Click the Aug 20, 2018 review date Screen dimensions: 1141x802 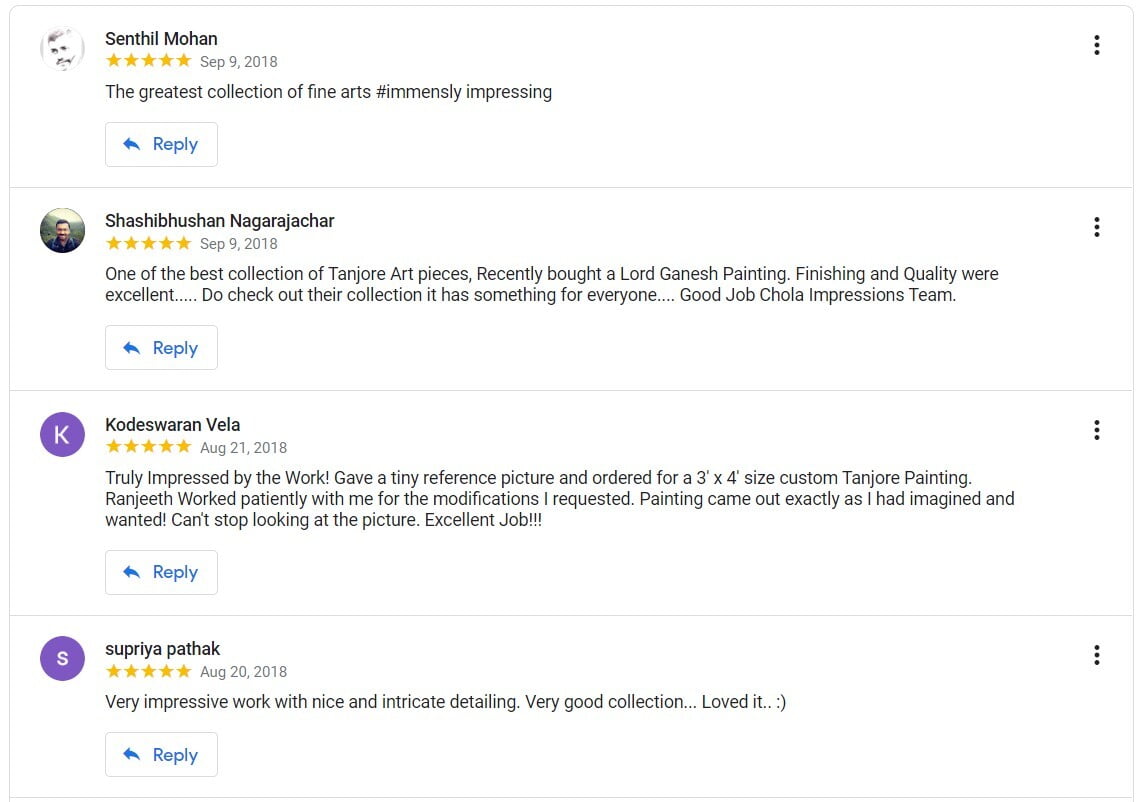point(243,672)
